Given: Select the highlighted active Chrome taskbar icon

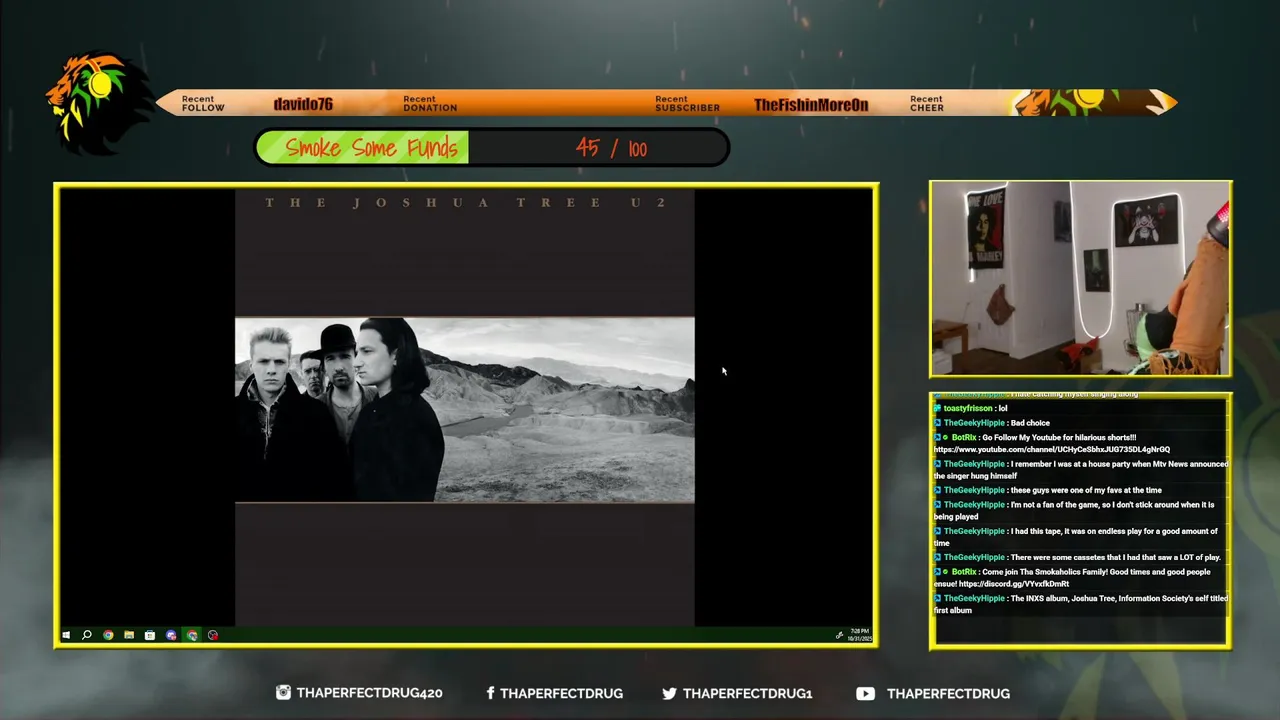Looking at the screenshot, I should tap(192, 635).
